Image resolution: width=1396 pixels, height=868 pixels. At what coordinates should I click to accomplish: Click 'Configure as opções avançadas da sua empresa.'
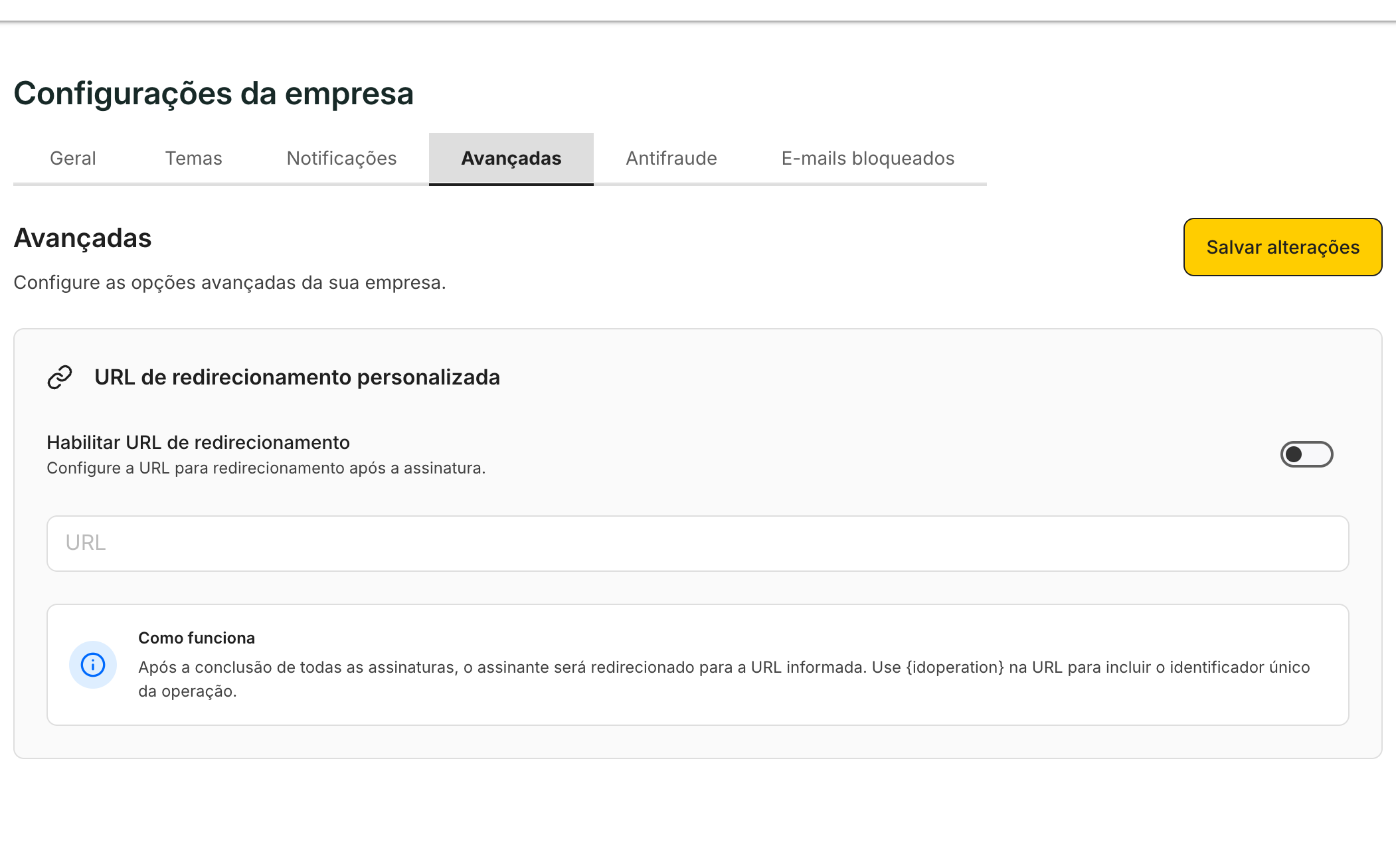(230, 283)
